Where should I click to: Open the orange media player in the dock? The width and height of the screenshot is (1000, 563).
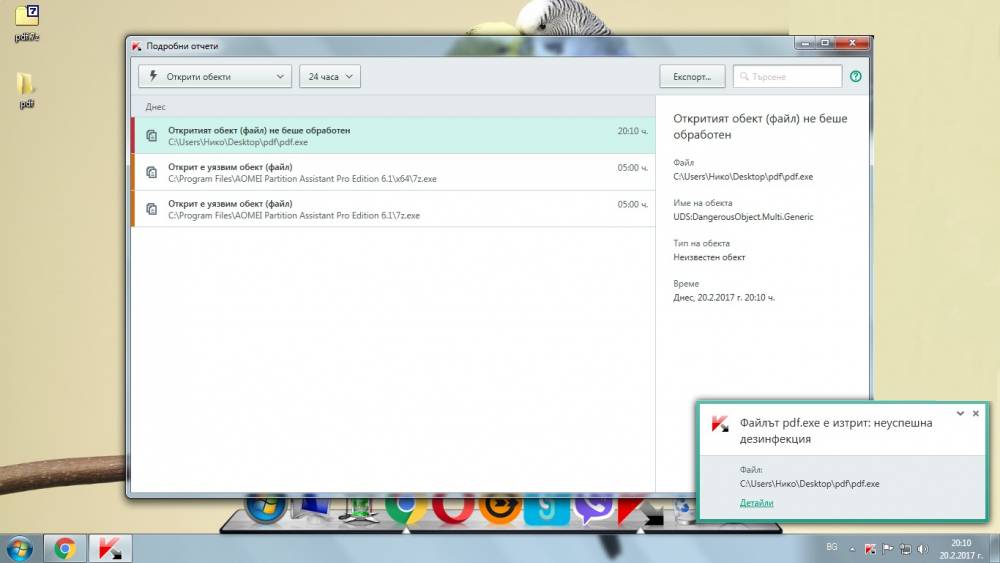[x=499, y=508]
